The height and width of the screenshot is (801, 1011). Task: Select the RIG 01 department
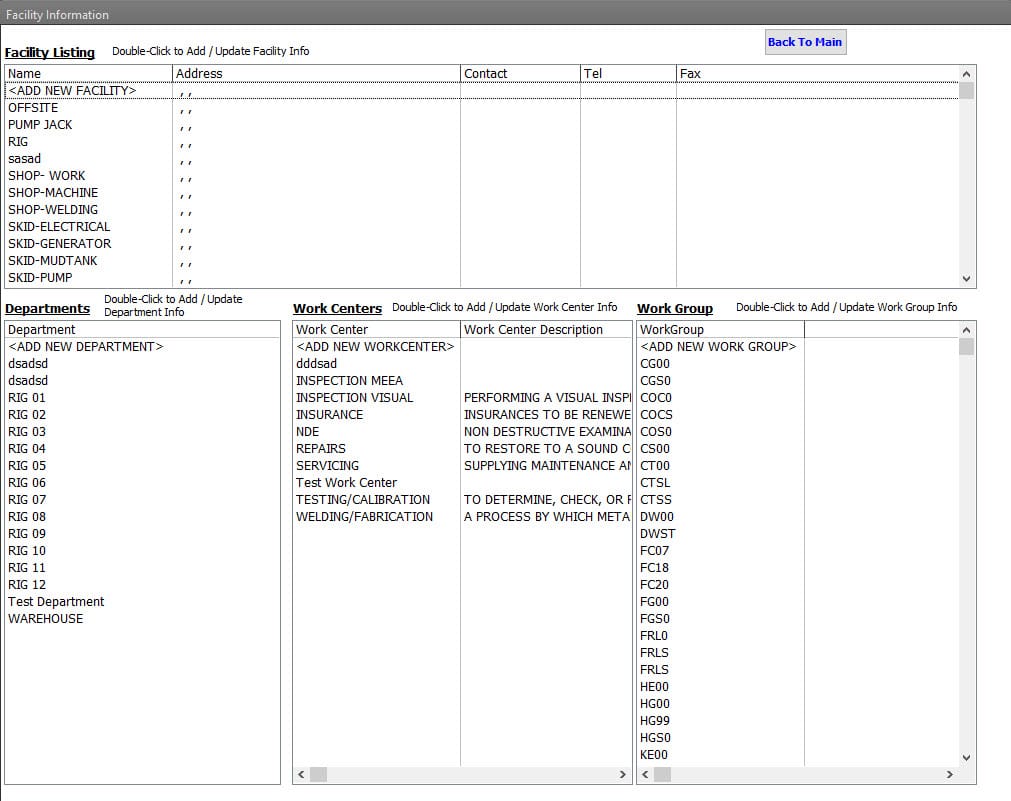point(142,398)
